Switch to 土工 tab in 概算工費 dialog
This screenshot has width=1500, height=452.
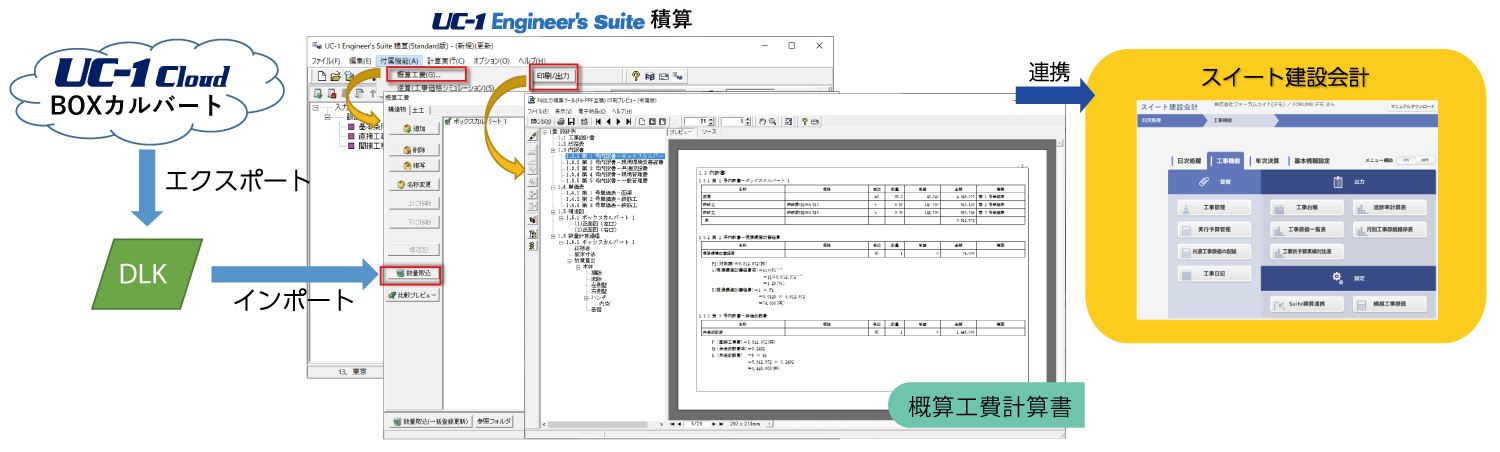(418, 109)
